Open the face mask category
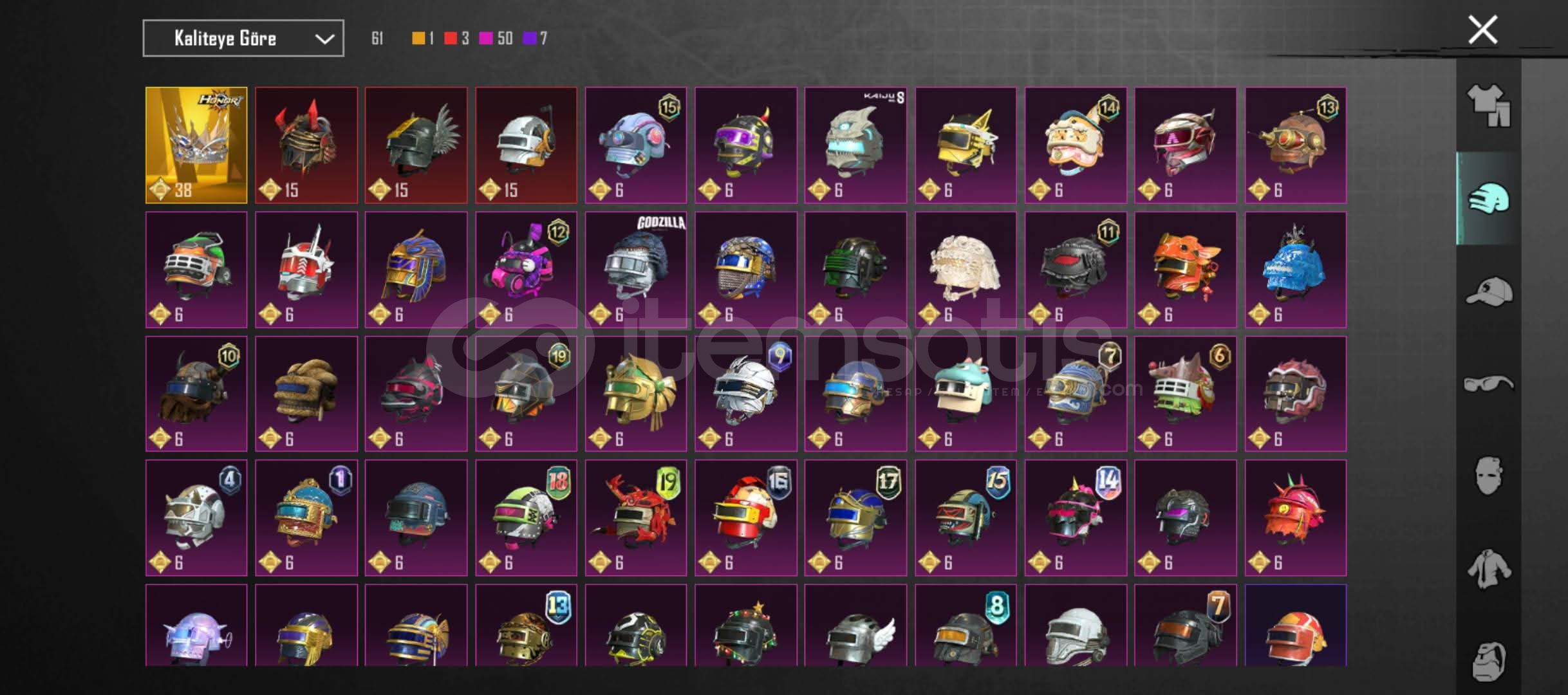 (x=1489, y=476)
